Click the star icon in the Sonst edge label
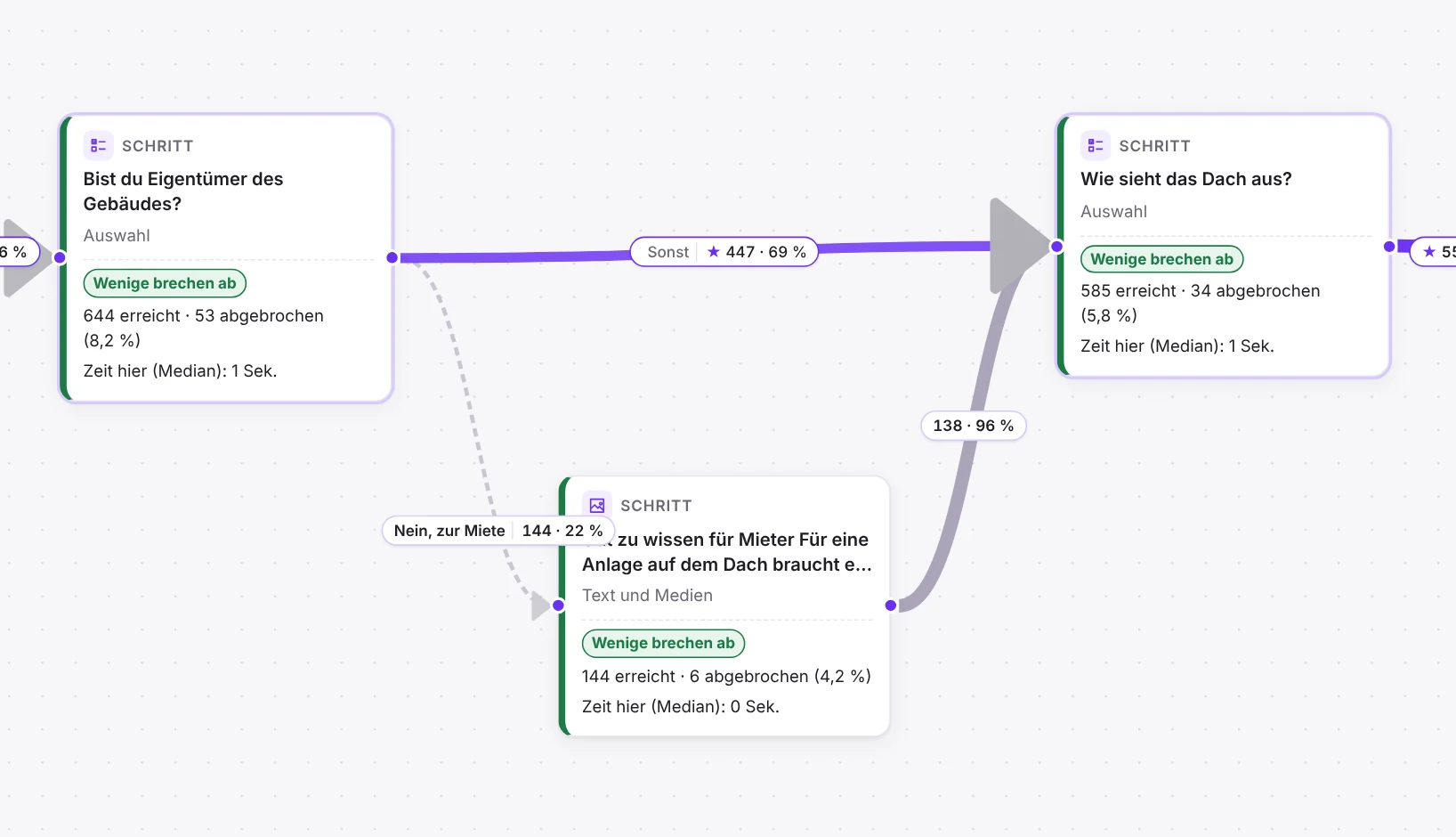Viewport: 1456px width, 837px height. click(714, 252)
